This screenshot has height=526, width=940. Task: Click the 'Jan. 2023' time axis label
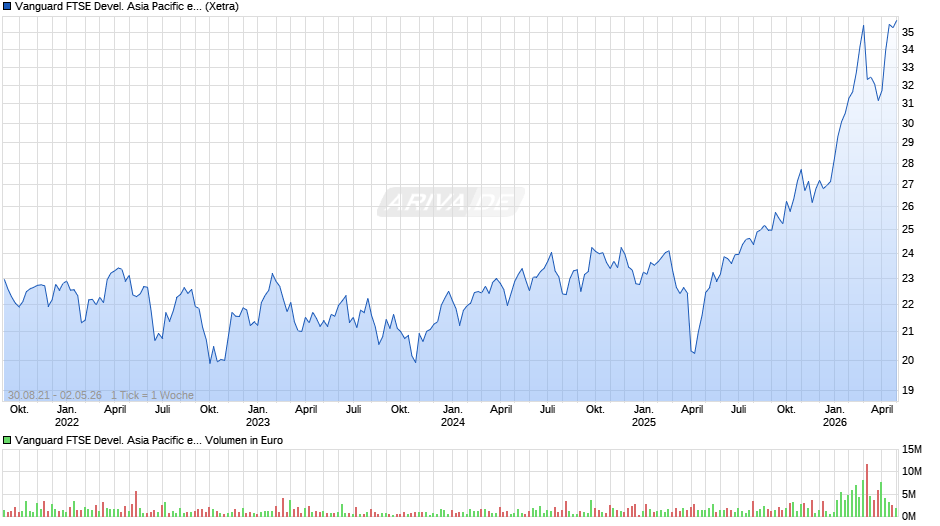(x=258, y=416)
